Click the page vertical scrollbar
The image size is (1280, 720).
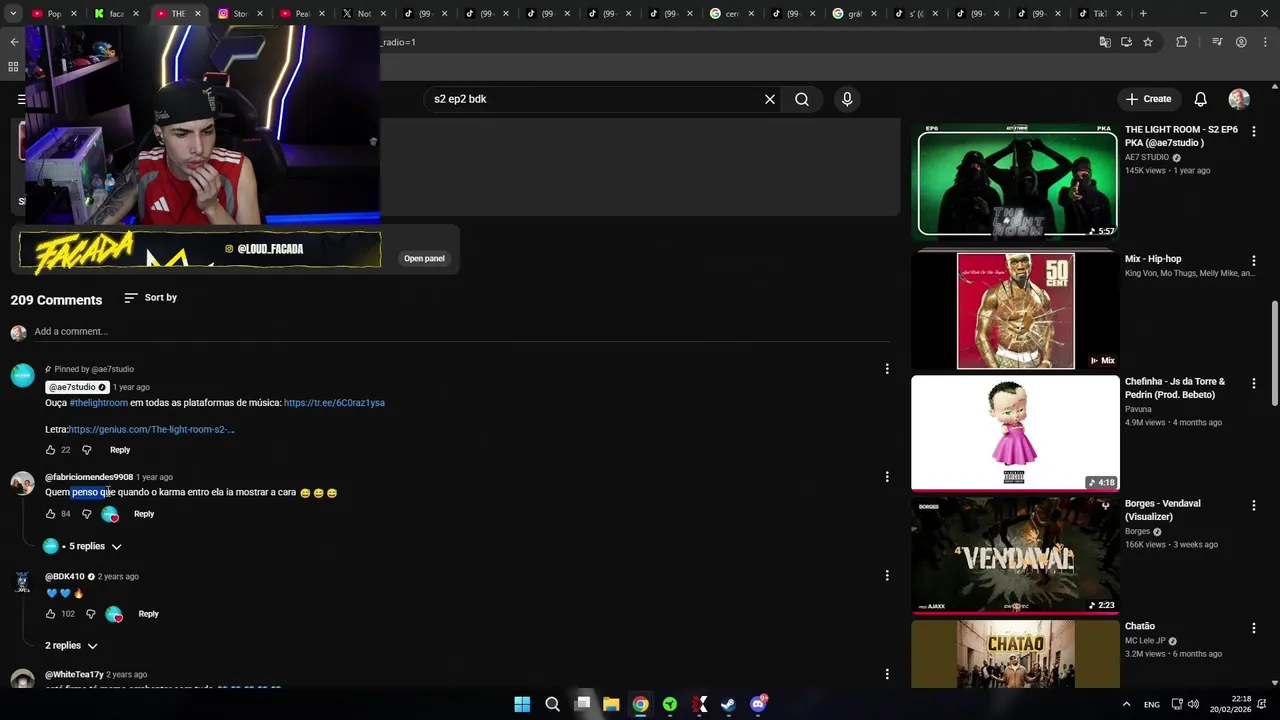[x=1274, y=353]
